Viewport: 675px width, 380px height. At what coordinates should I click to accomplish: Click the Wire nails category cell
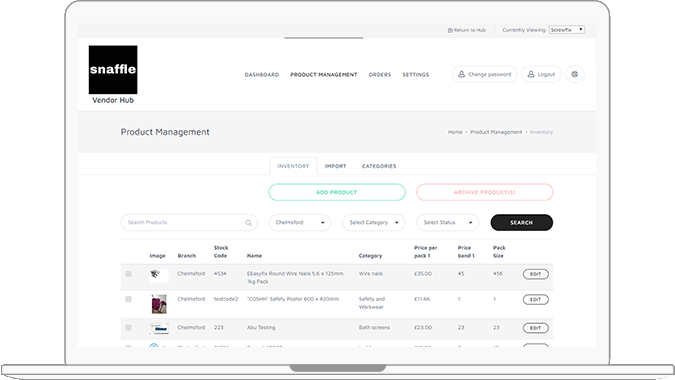(x=371, y=274)
